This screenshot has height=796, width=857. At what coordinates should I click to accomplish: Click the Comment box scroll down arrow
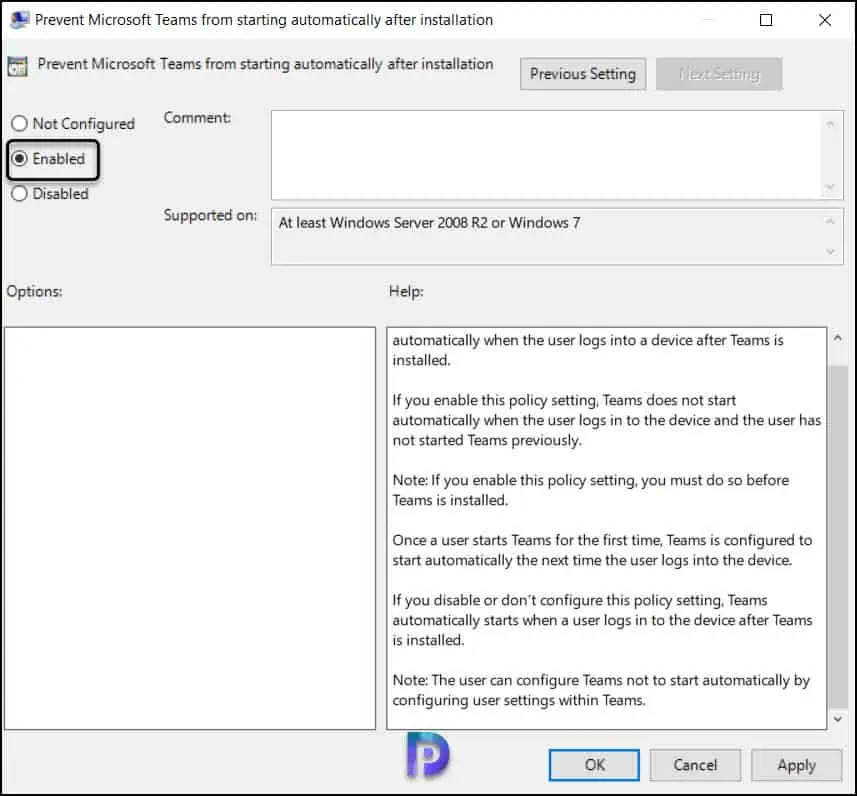coord(830,187)
